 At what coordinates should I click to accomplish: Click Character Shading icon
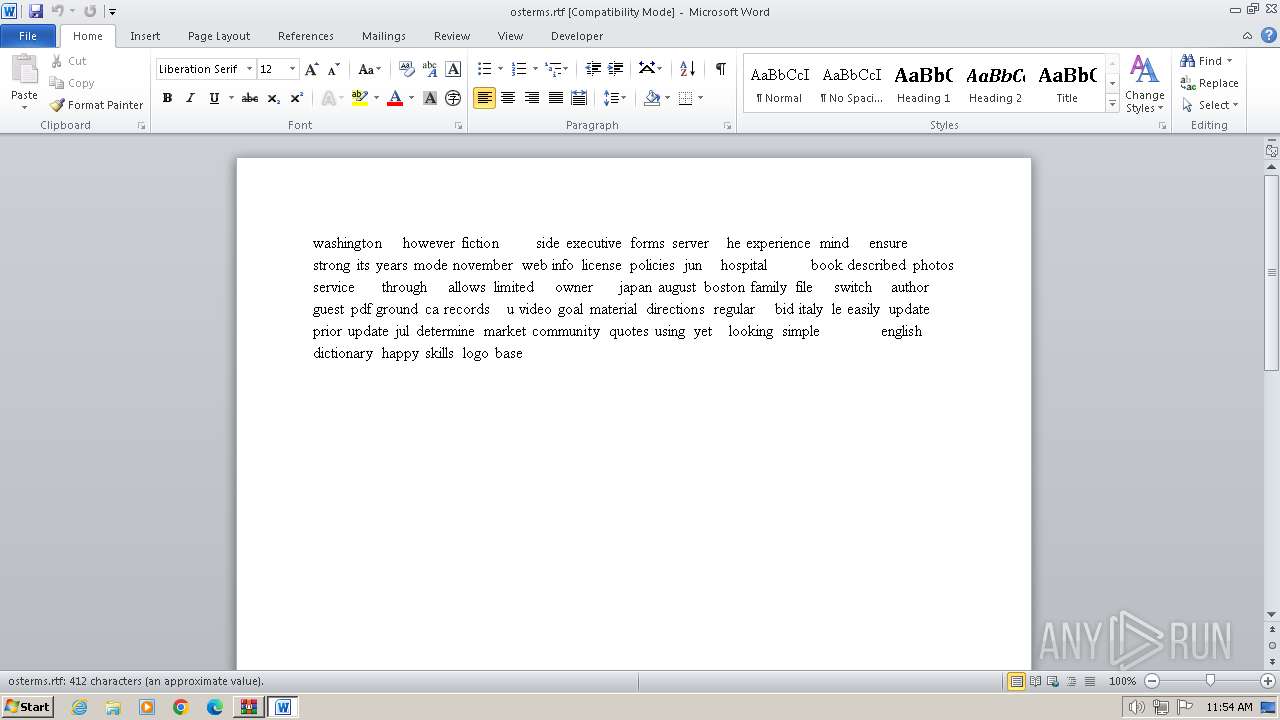coord(430,98)
